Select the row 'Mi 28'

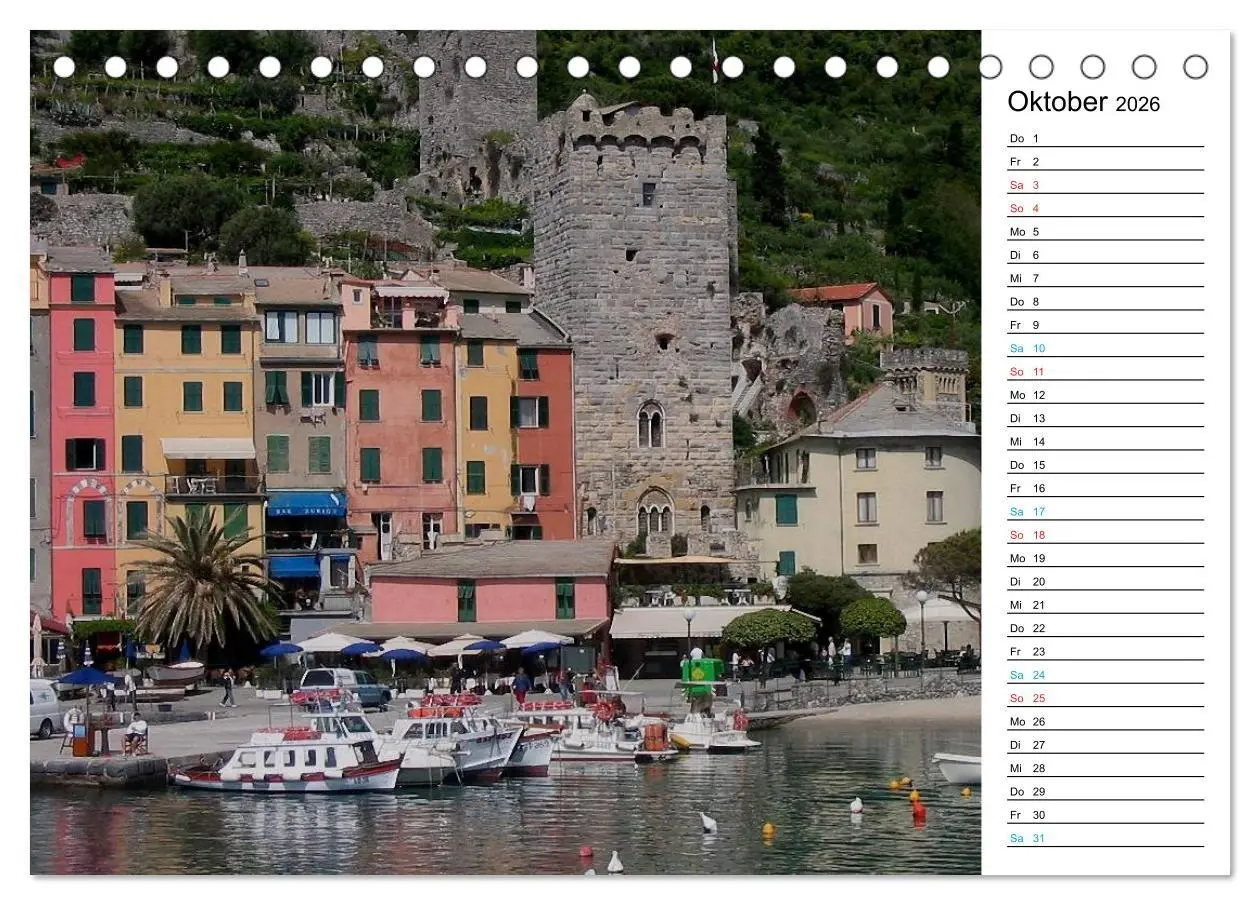click(x=1105, y=767)
